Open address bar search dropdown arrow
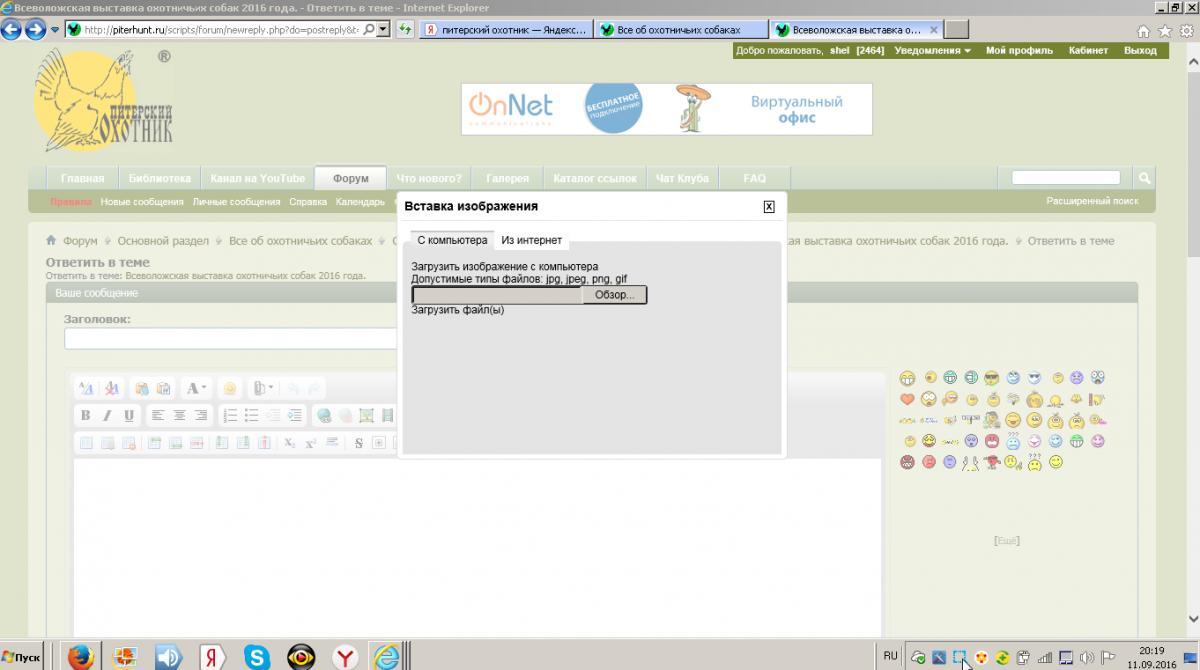This screenshot has width=1200, height=670. pyautogui.click(x=383, y=30)
